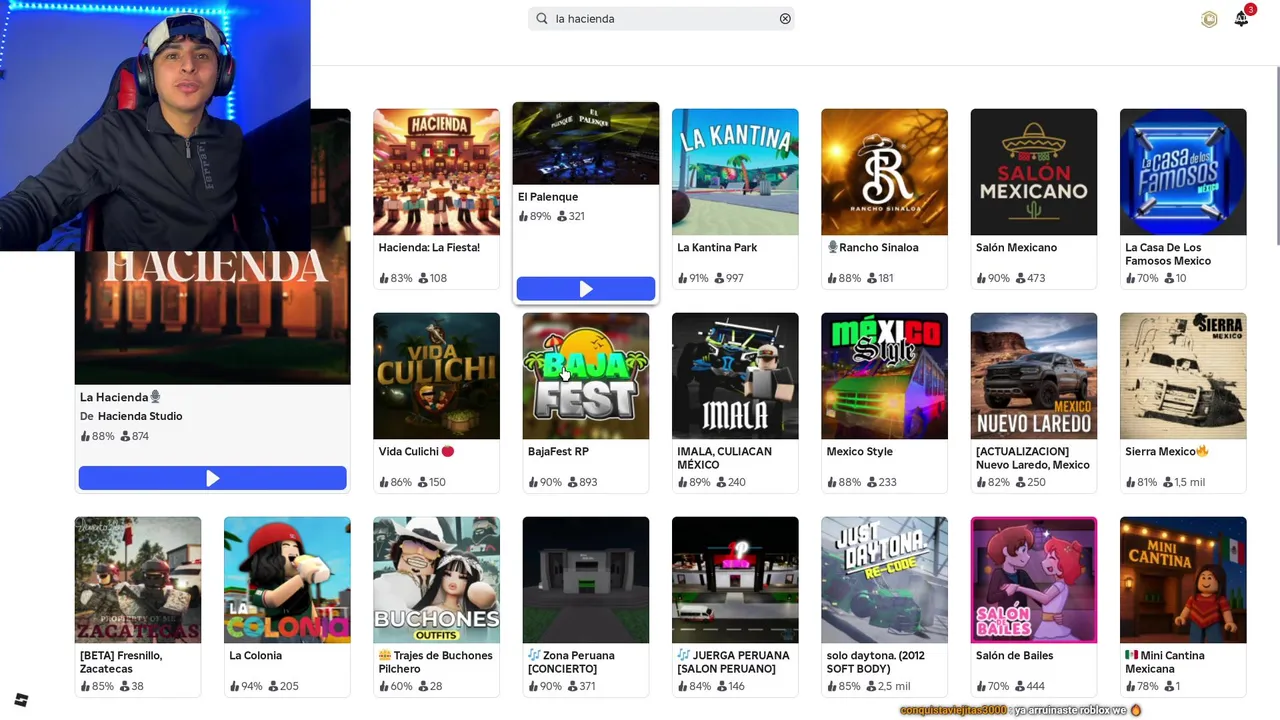Click the Windows start icon
1280x720 pixels.
tap(21, 700)
